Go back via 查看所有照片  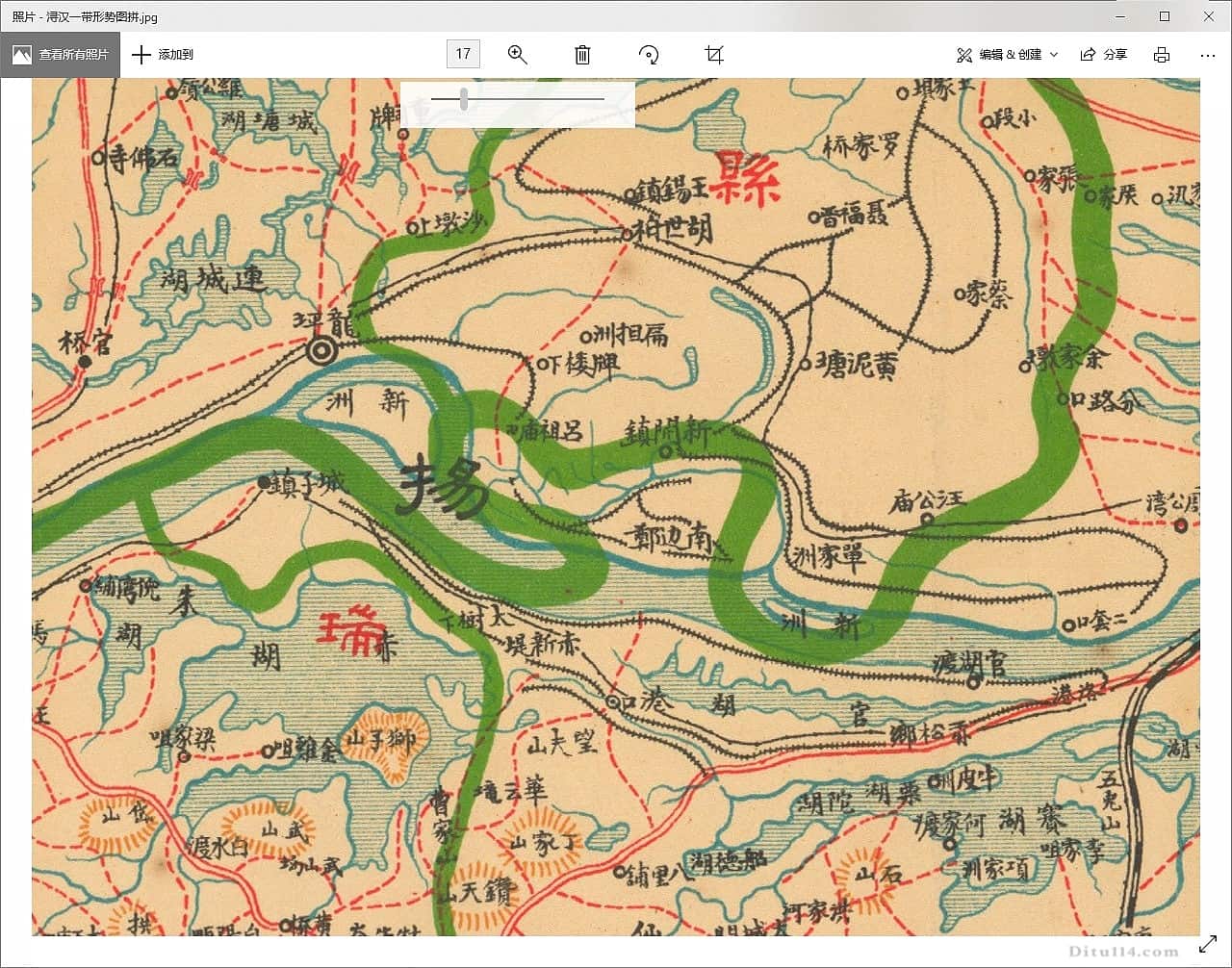pos(61,55)
